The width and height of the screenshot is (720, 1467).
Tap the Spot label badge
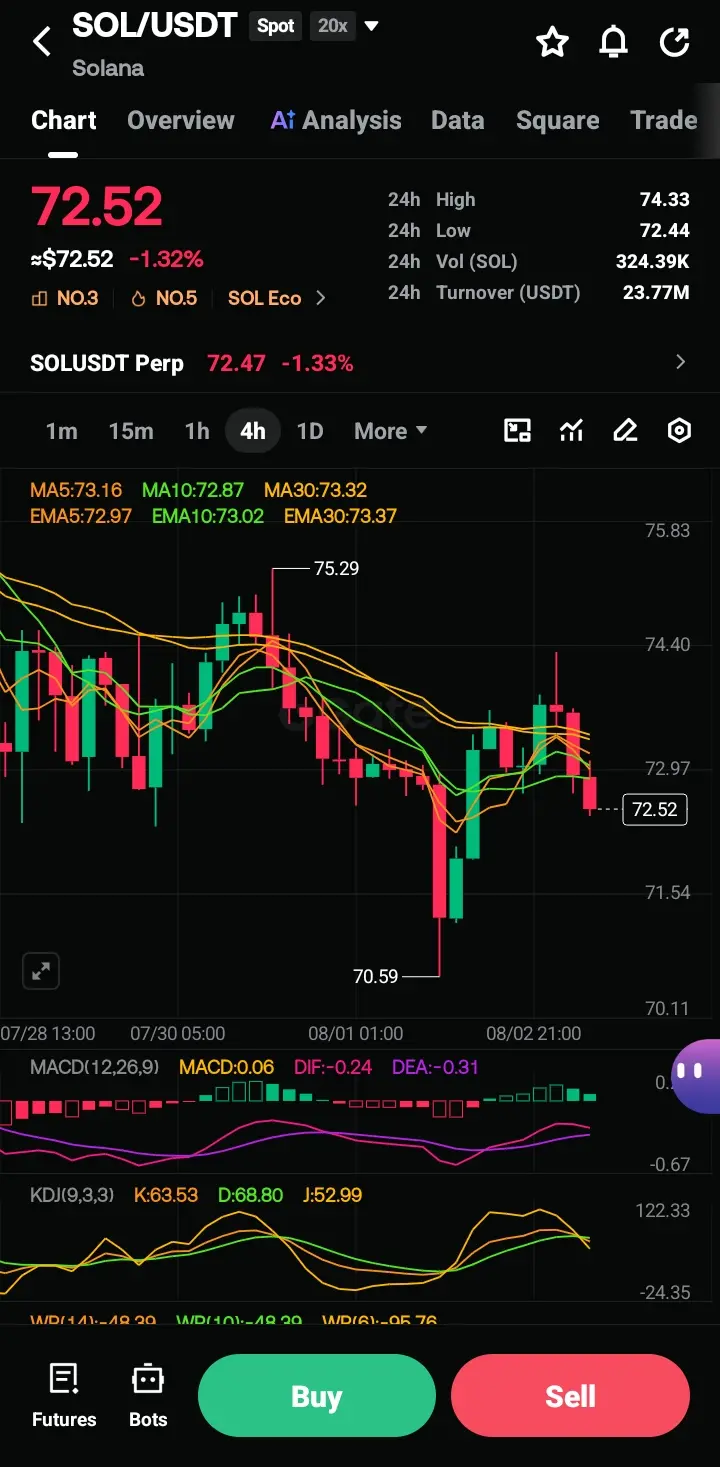(276, 26)
